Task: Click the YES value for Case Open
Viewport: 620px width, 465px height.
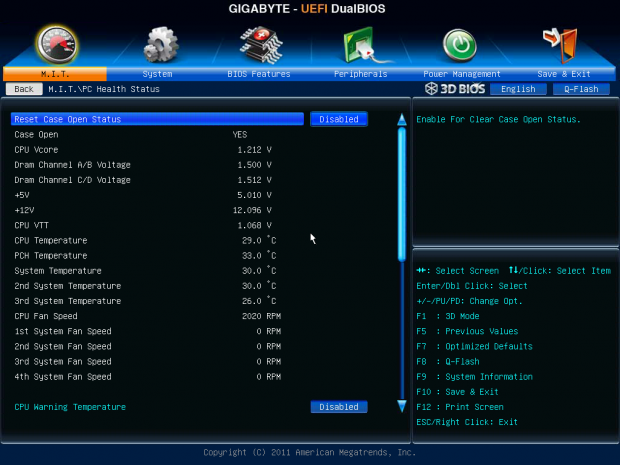Action: click(240, 134)
